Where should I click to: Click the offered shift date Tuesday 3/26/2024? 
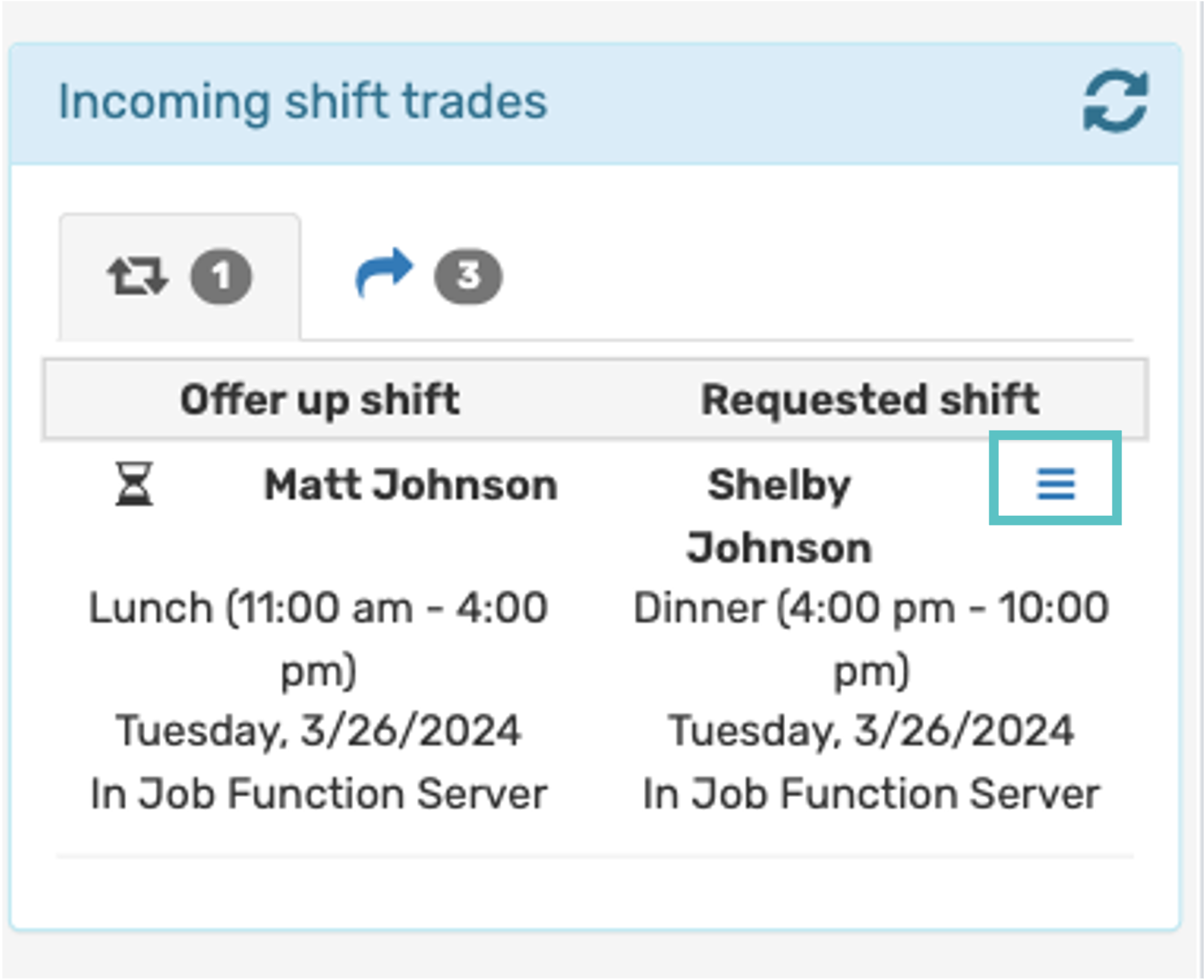pyautogui.click(x=319, y=730)
